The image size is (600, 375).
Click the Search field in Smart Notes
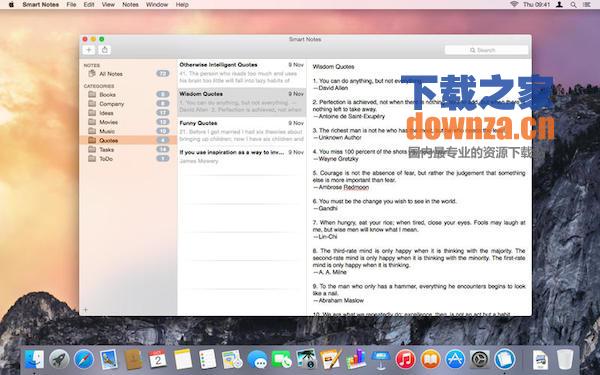click(486, 50)
